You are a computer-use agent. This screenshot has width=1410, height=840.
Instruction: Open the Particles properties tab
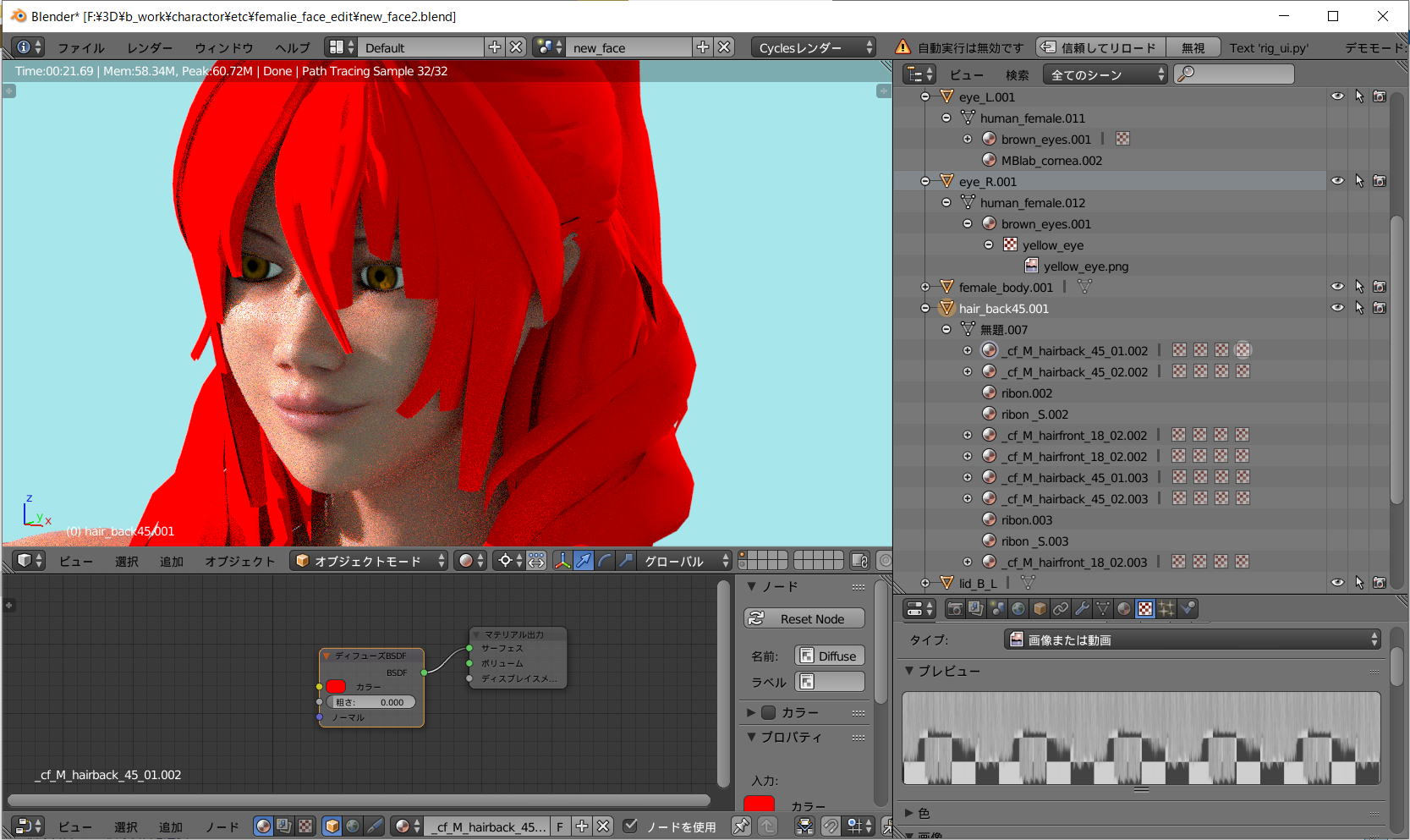tap(1166, 609)
